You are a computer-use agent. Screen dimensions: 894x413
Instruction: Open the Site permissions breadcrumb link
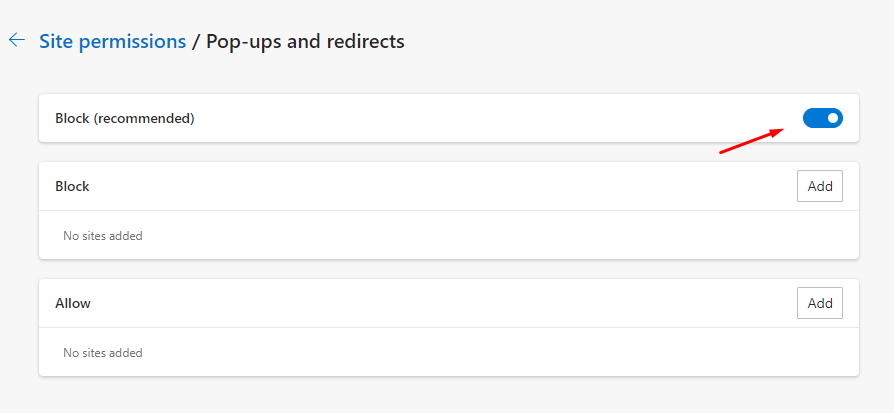click(112, 41)
